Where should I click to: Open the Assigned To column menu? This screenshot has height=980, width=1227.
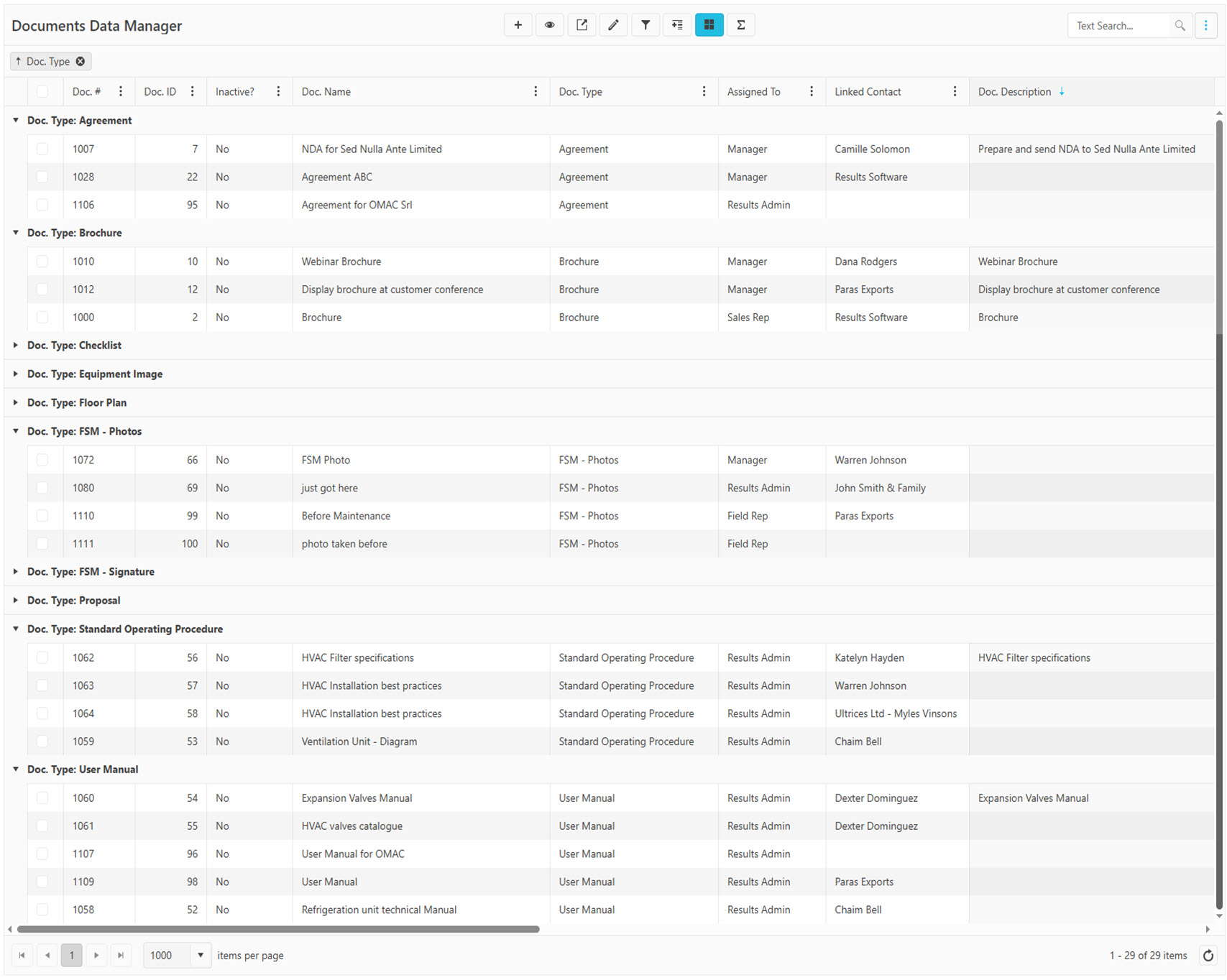pyautogui.click(x=812, y=92)
